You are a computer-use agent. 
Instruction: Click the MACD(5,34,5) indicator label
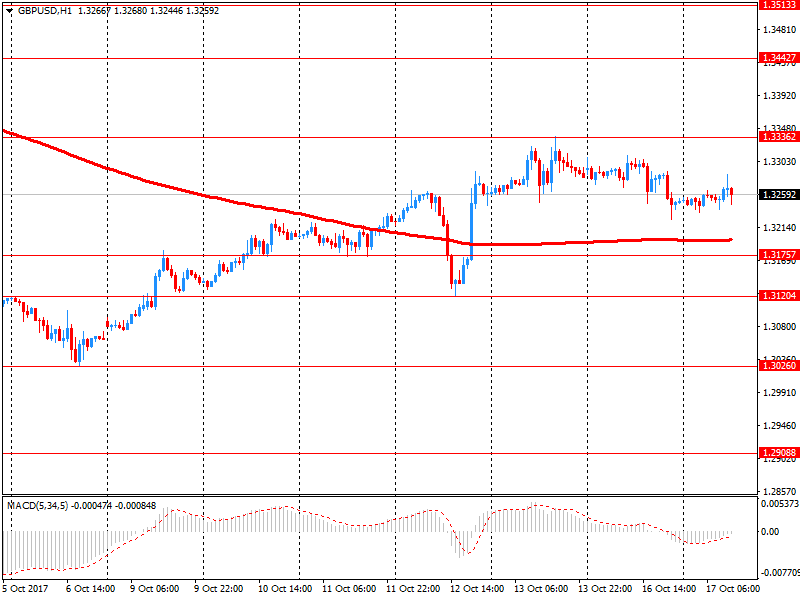click(x=37, y=506)
